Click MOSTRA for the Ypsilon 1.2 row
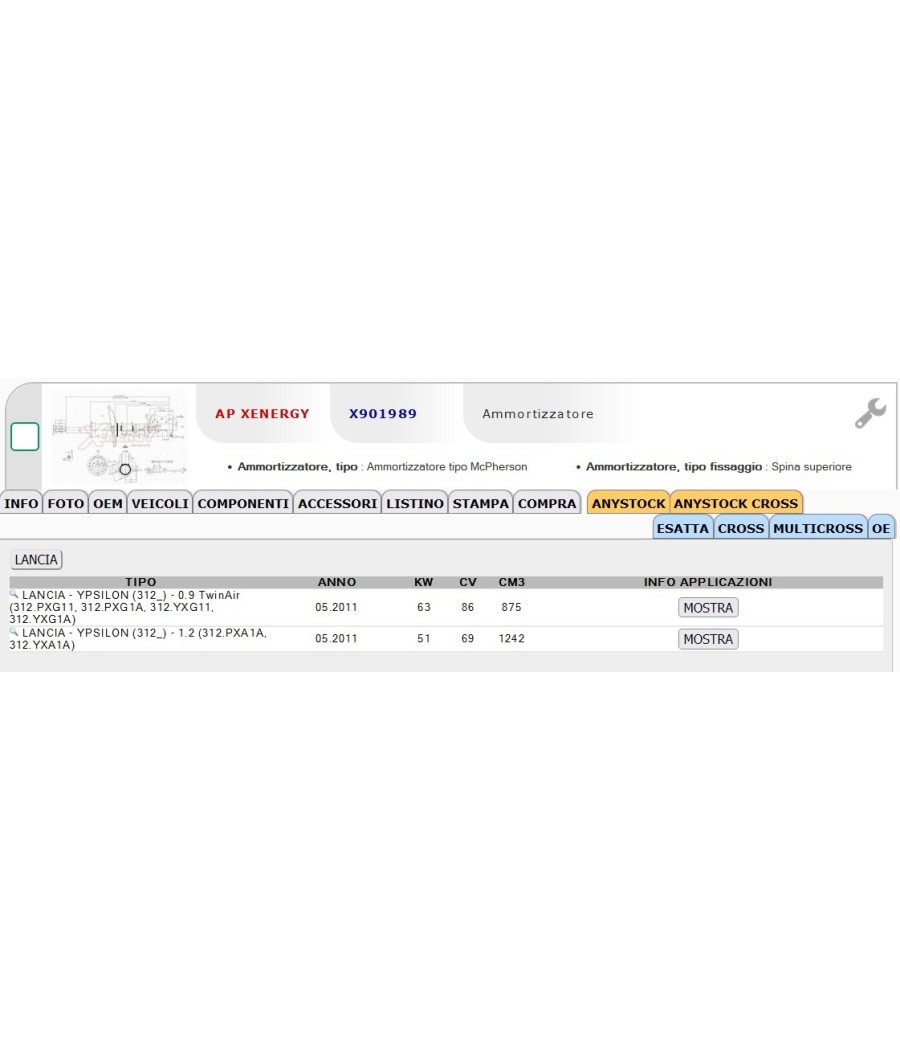Screen dimensions: 900x1050 tap(708, 639)
